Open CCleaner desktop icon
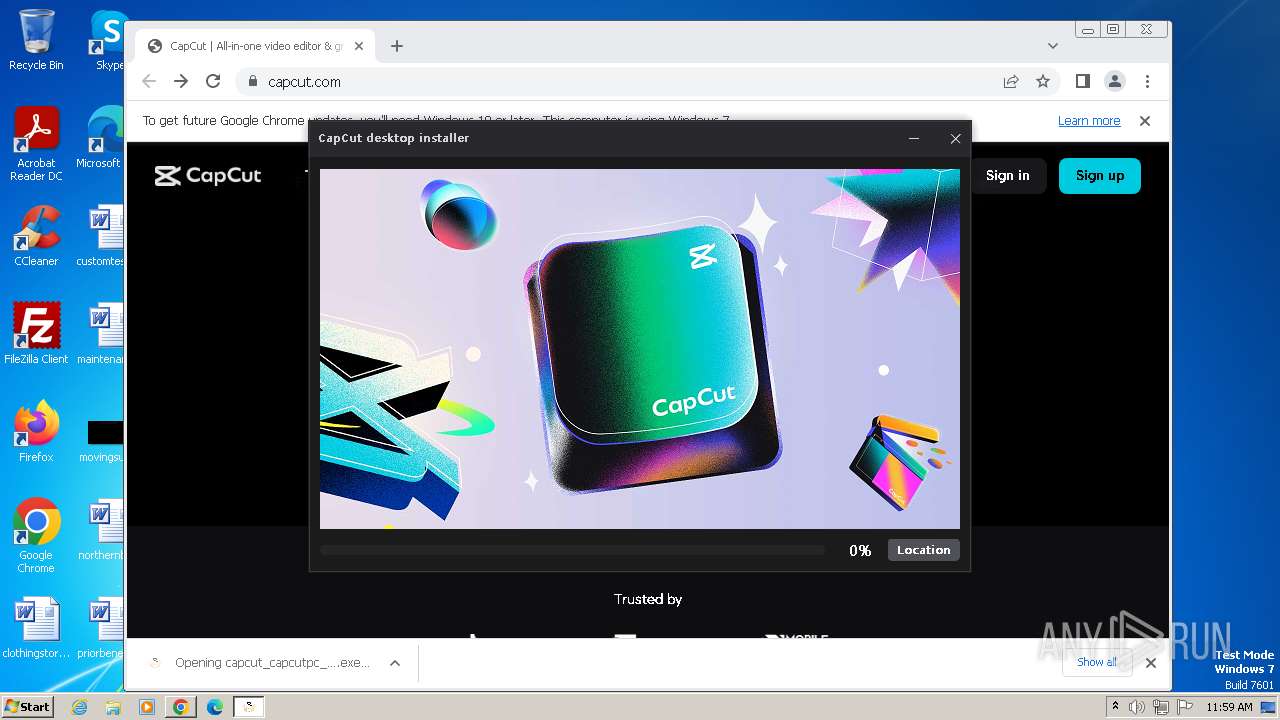Image resolution: width=1280 pixels, height=720 pixels. (36, 236)
